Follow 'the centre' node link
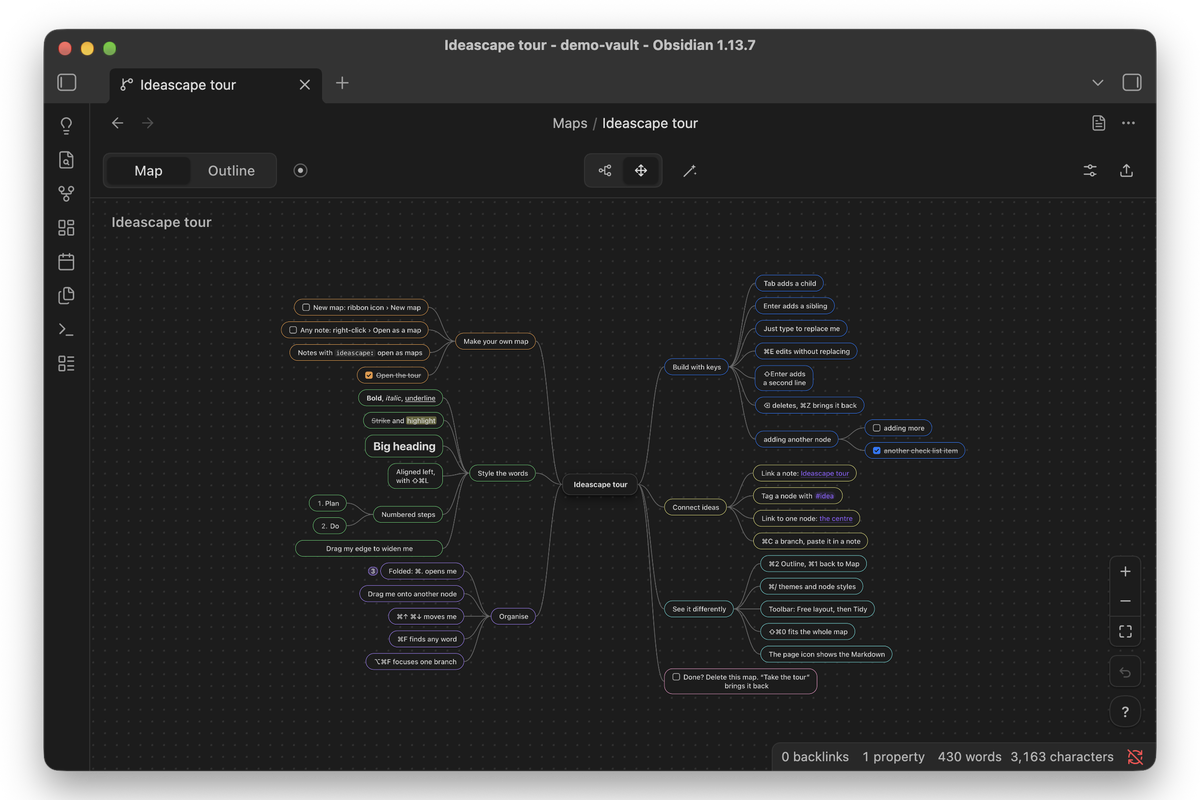This screenshot has width=1200, height=800. click(837, 518)
